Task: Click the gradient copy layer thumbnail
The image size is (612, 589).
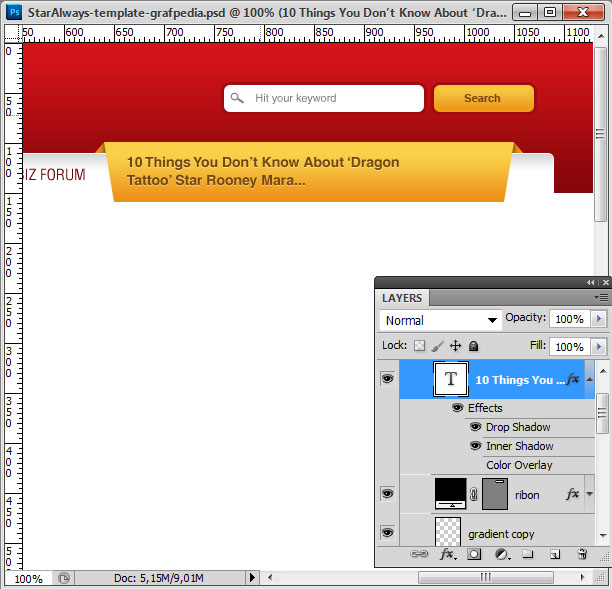Action: click(448, 532)
